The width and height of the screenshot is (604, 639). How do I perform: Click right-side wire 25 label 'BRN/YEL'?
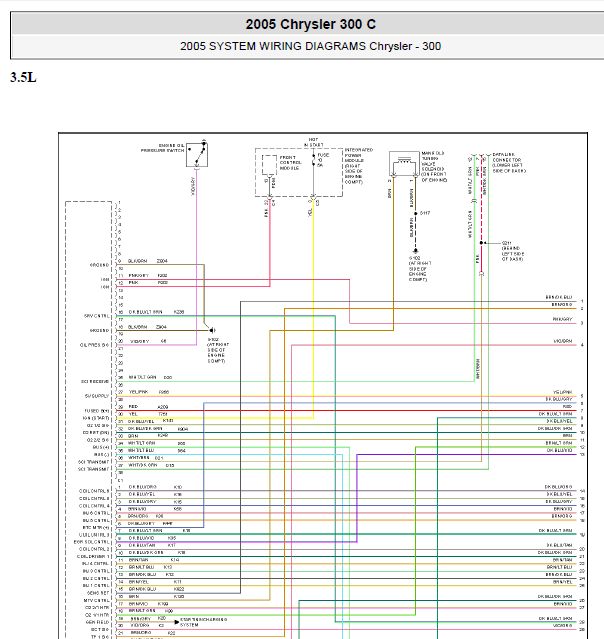pyautogui.click(x=563, y=582)
